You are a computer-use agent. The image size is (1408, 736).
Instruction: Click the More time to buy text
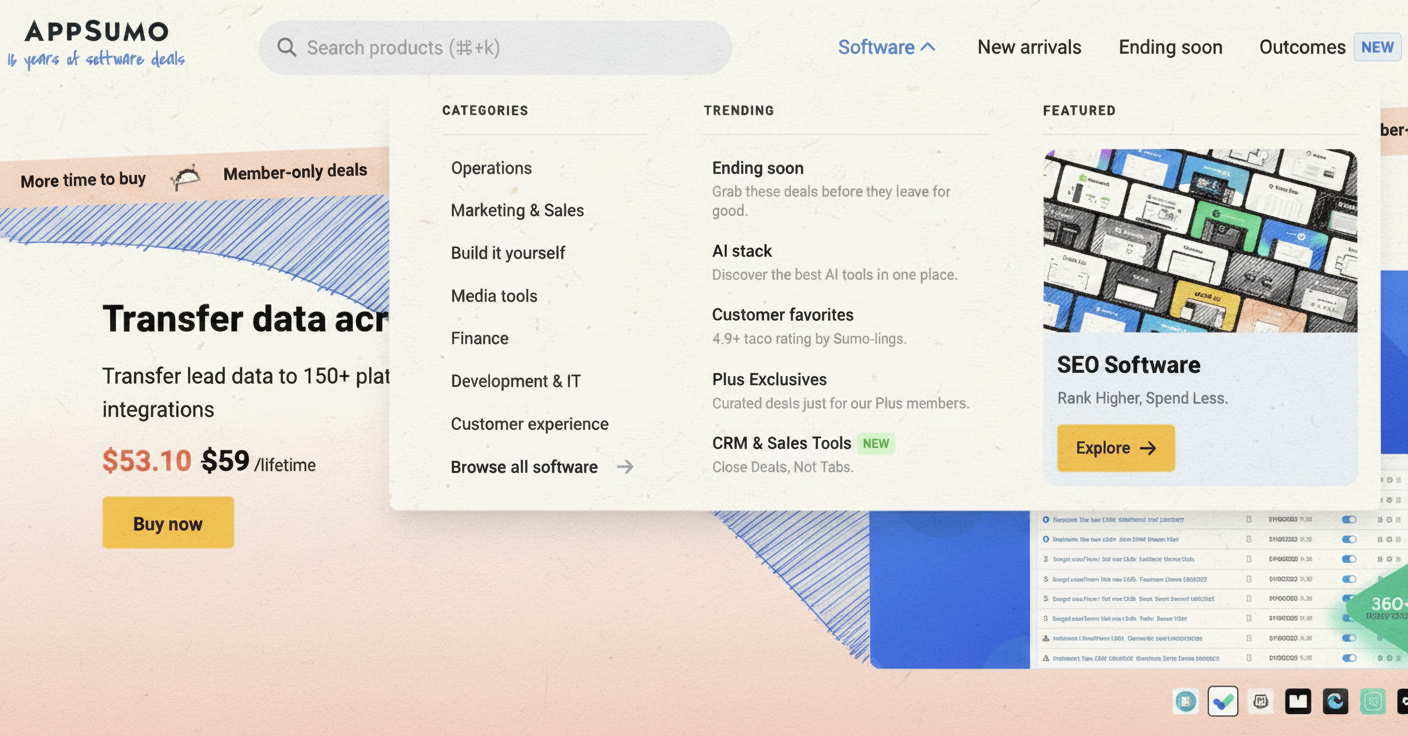point(83,180)
